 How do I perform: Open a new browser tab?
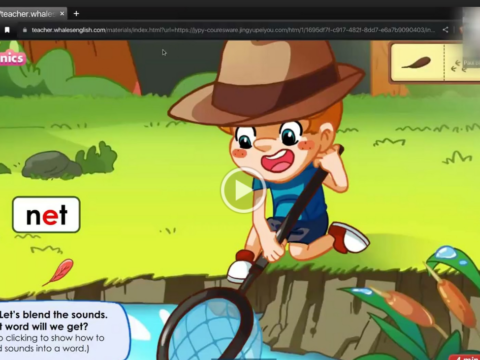[76, 14]
